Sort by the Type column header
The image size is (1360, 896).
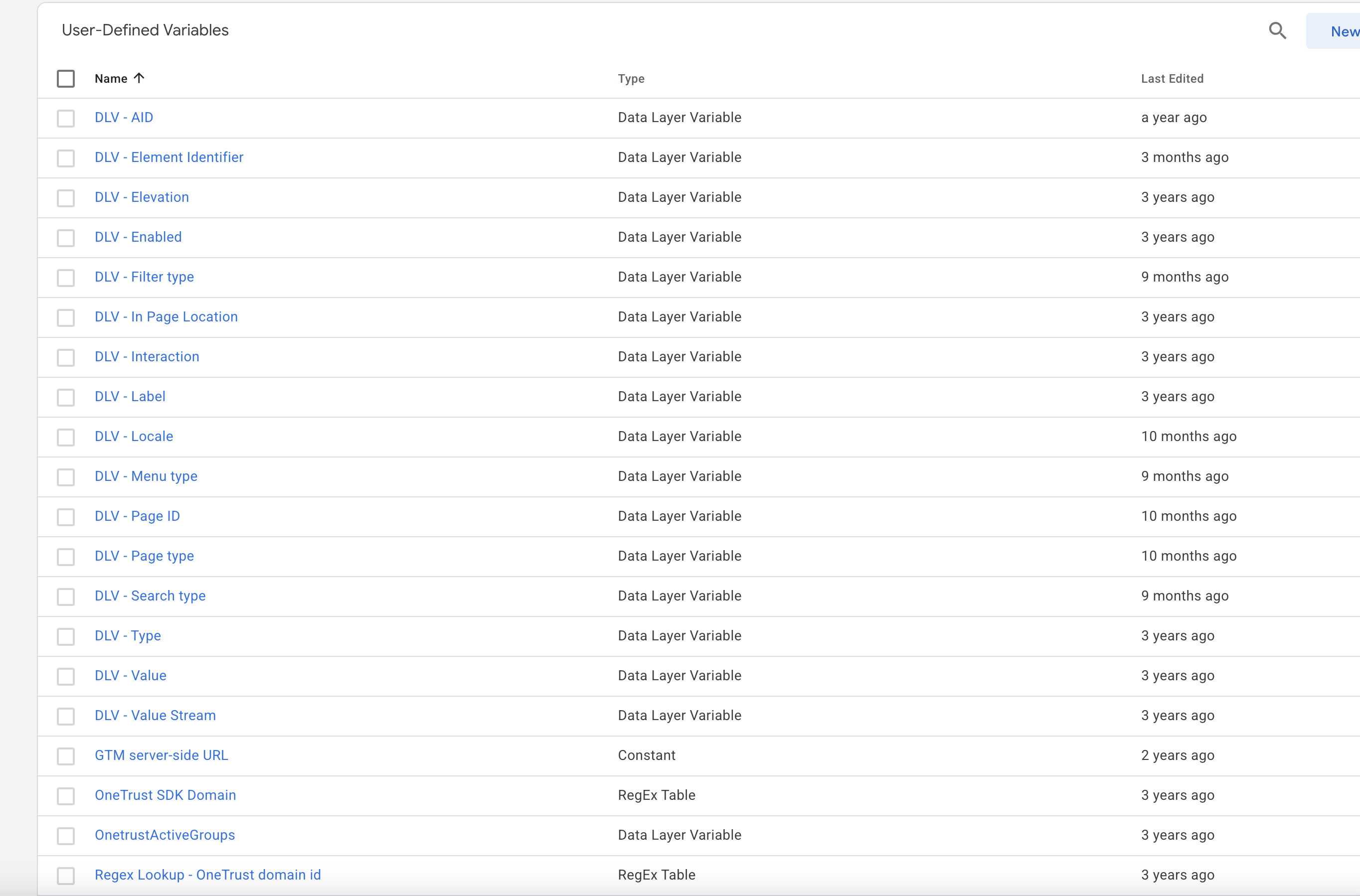631,79
